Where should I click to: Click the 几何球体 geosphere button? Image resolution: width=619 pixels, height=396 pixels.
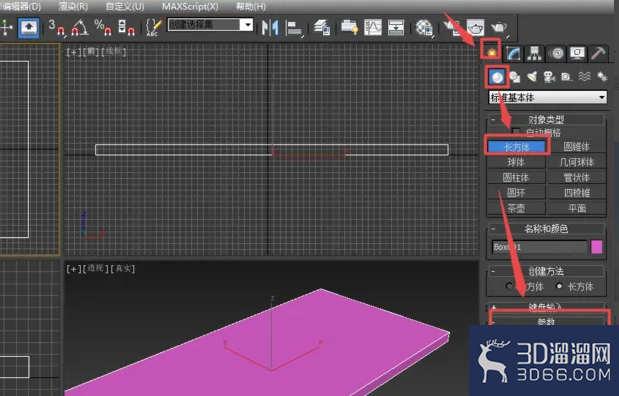(x=577, y=162)
